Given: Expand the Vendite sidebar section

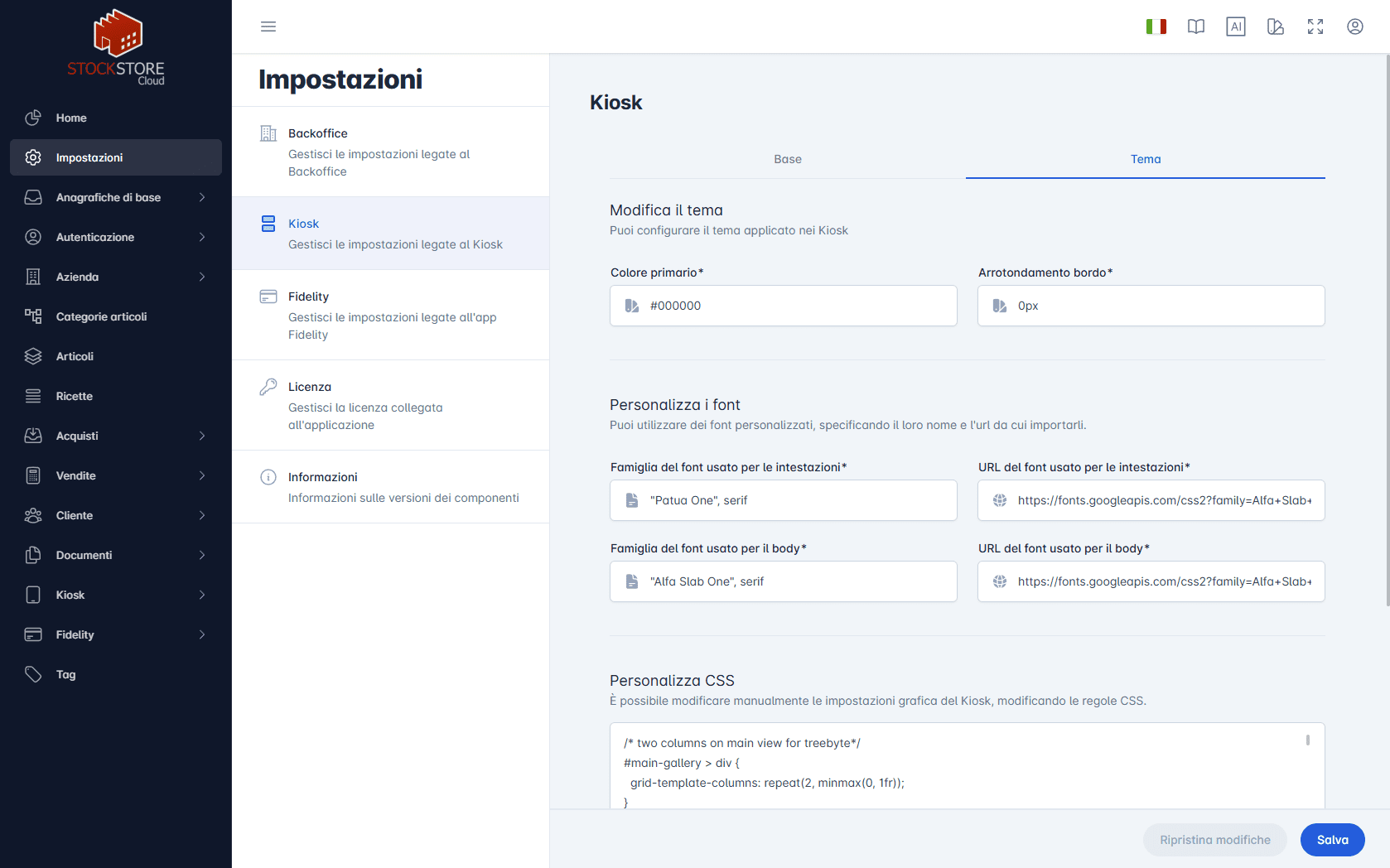Looking at the screenshot, I should point(116,475).
